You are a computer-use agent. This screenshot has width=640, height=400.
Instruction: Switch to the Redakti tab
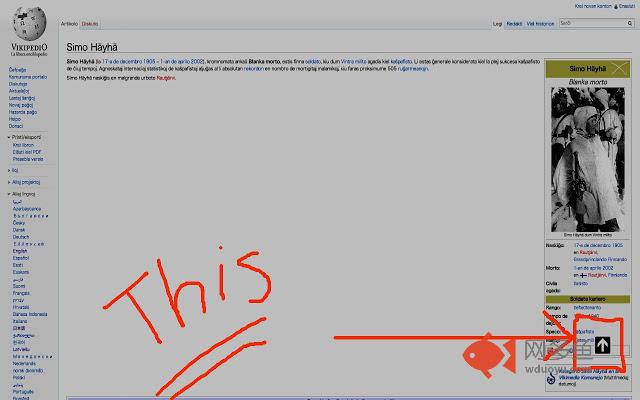[514, 22]
